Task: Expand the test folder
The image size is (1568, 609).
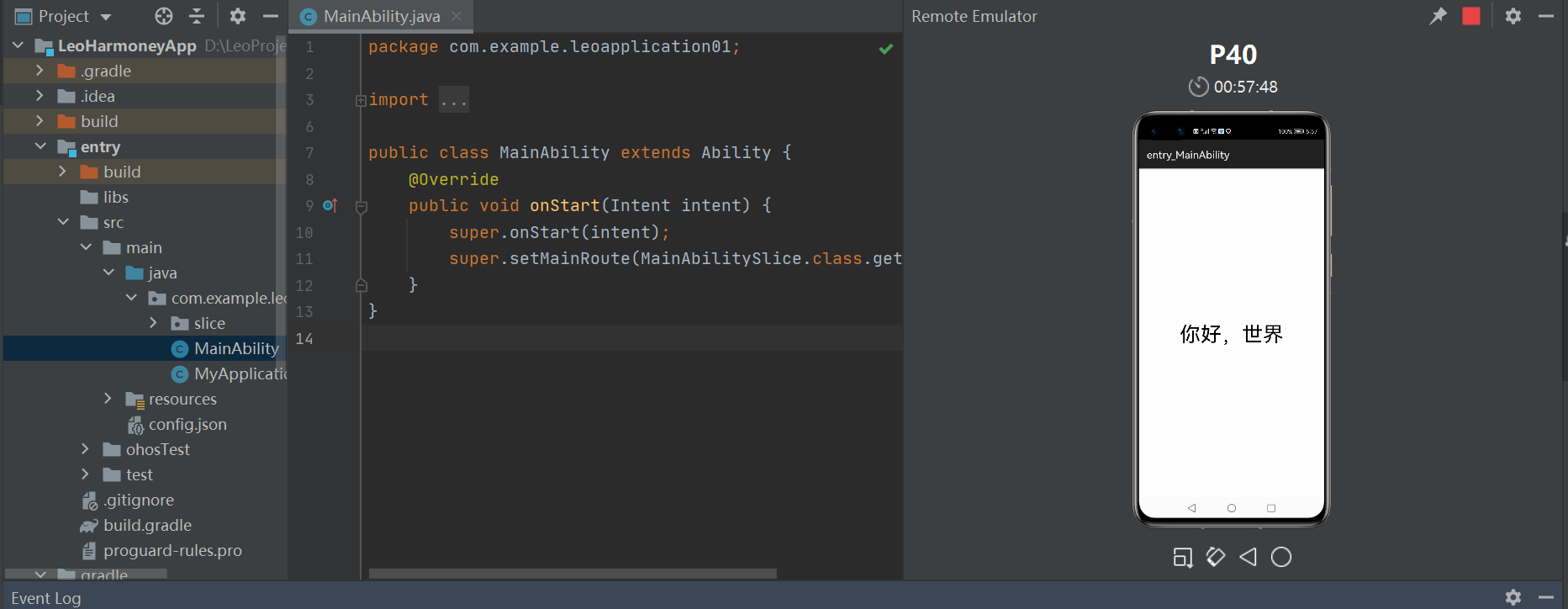Action: pyautogui.click(x=85, y=474)
